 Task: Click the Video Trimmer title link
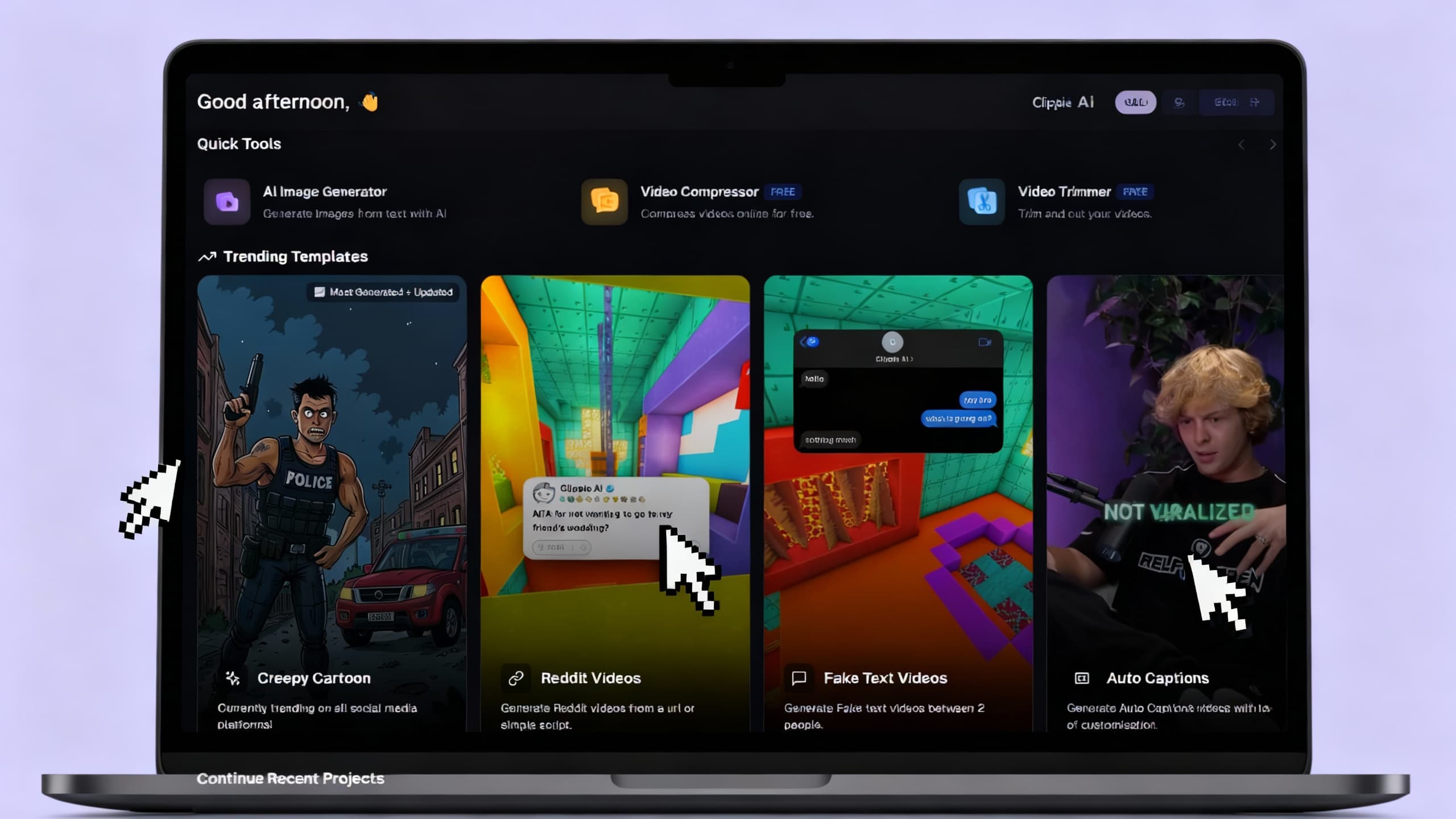point(1064,192)
